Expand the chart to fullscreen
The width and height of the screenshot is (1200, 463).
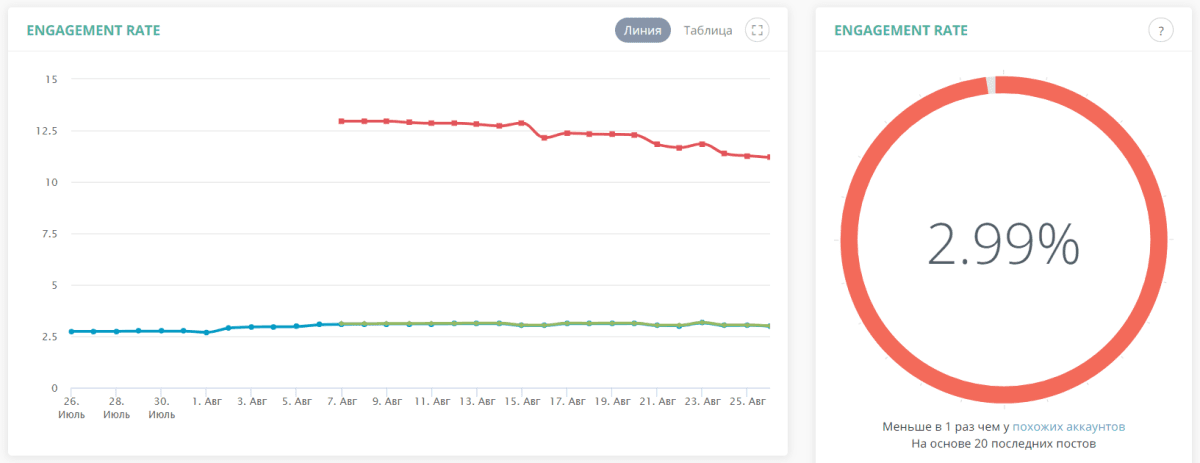[x=757, y=30]
